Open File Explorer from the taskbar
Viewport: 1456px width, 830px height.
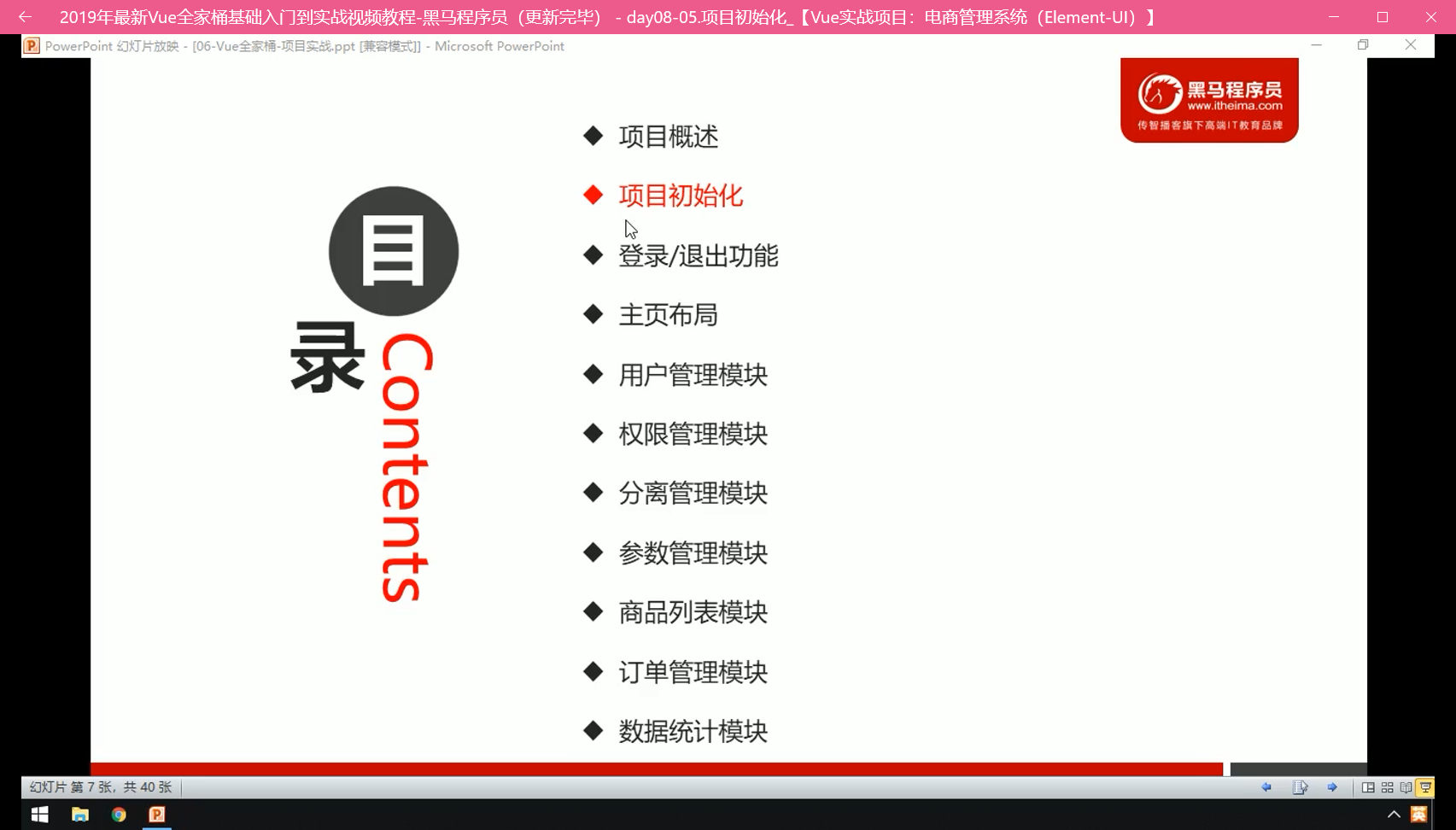point(79,815)
